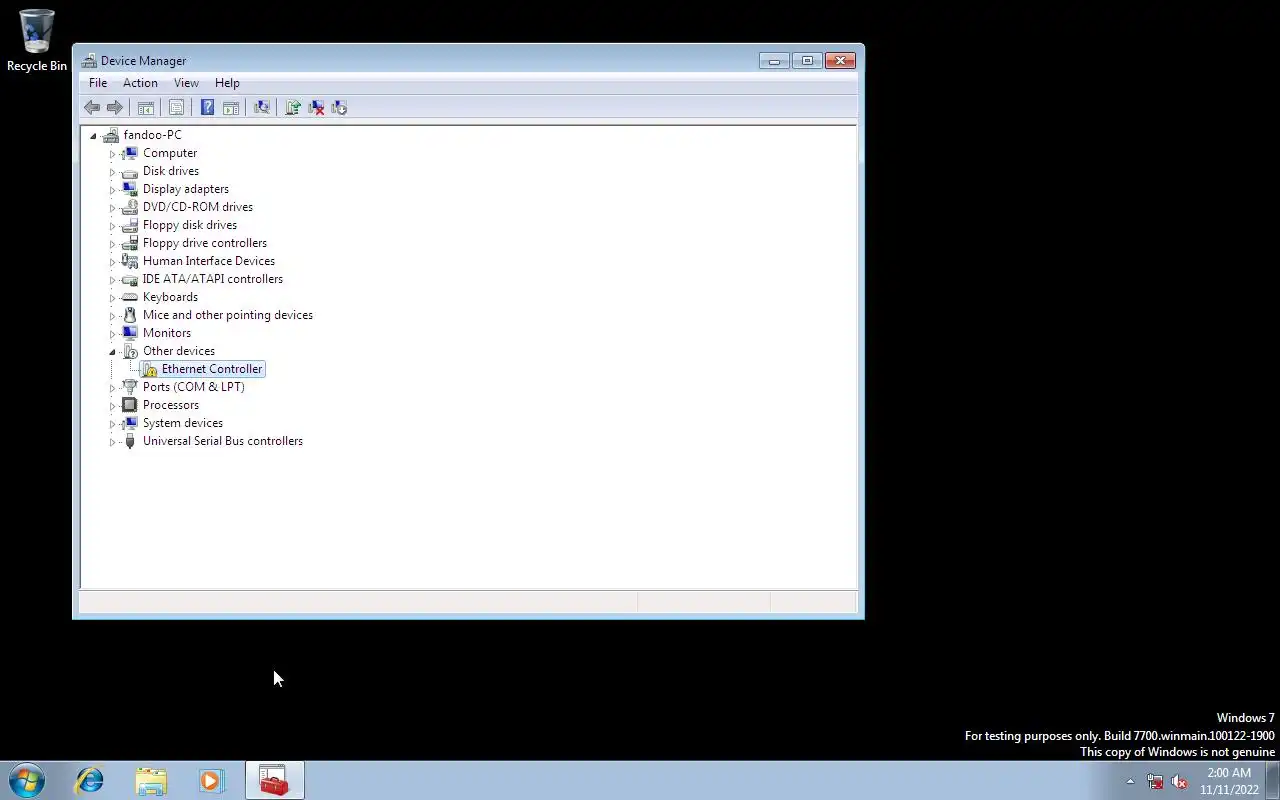Viewport: 1280px width, 800px height.
Task: Expand the Floppy disk drives category
Action: 112,226
